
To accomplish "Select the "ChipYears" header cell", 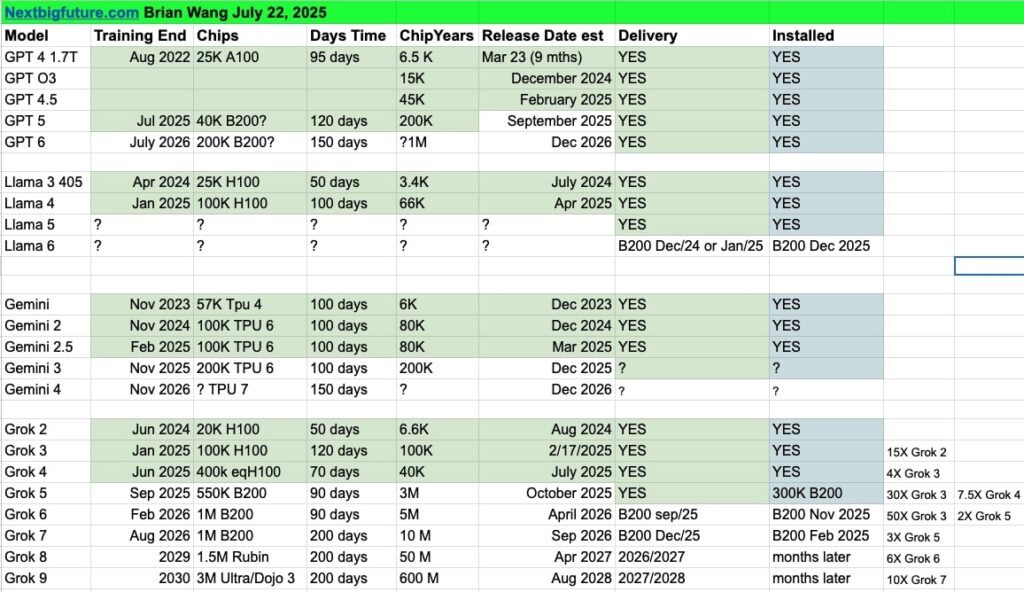I will click(x=438, y=35).
